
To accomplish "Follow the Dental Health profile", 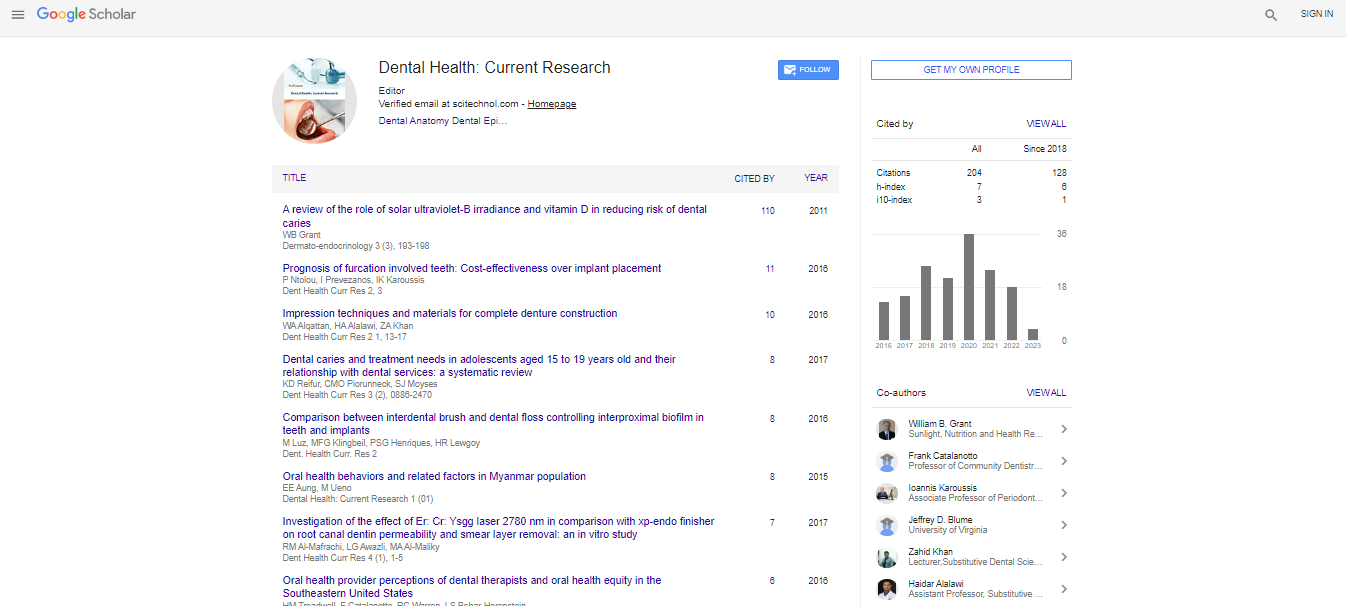I will [x=808, y=70].
